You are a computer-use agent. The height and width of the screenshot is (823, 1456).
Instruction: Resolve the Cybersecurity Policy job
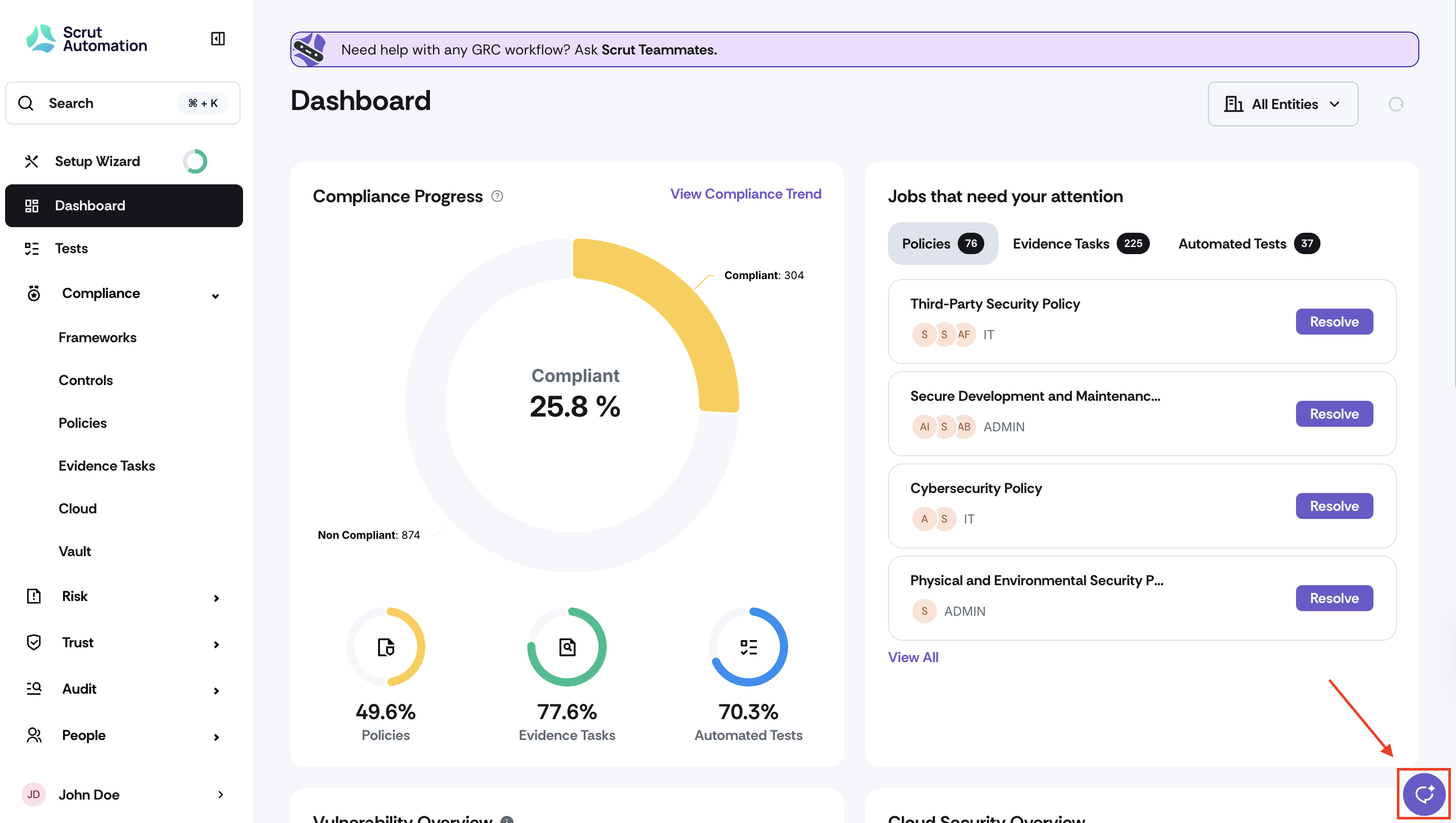[1333, 506]
